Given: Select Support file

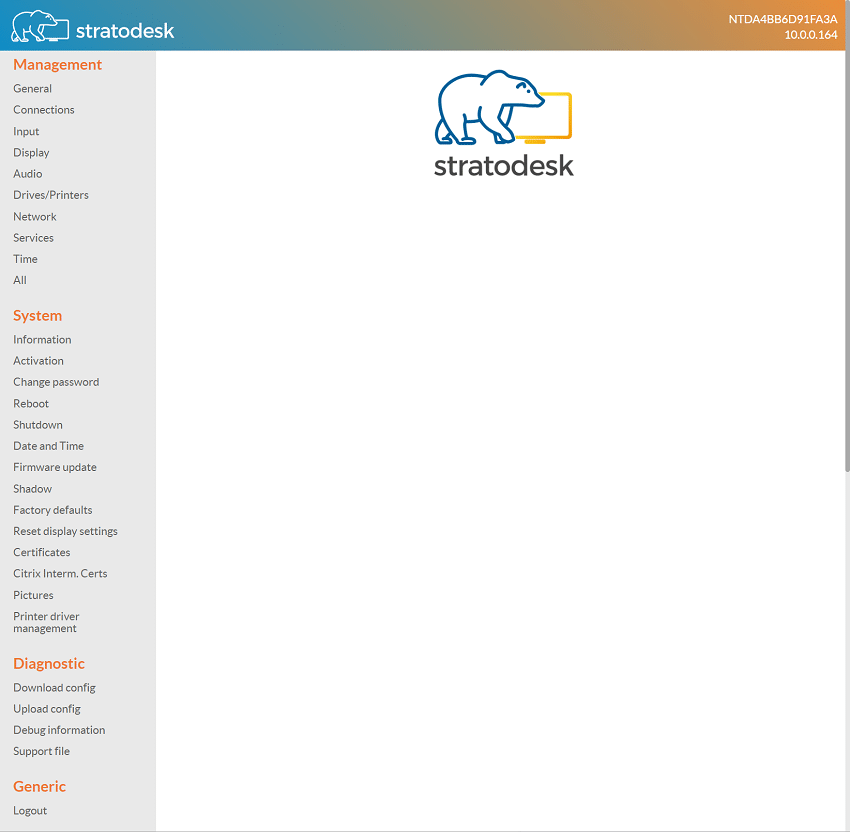Looking at the screenshot, I should (42, 751).
